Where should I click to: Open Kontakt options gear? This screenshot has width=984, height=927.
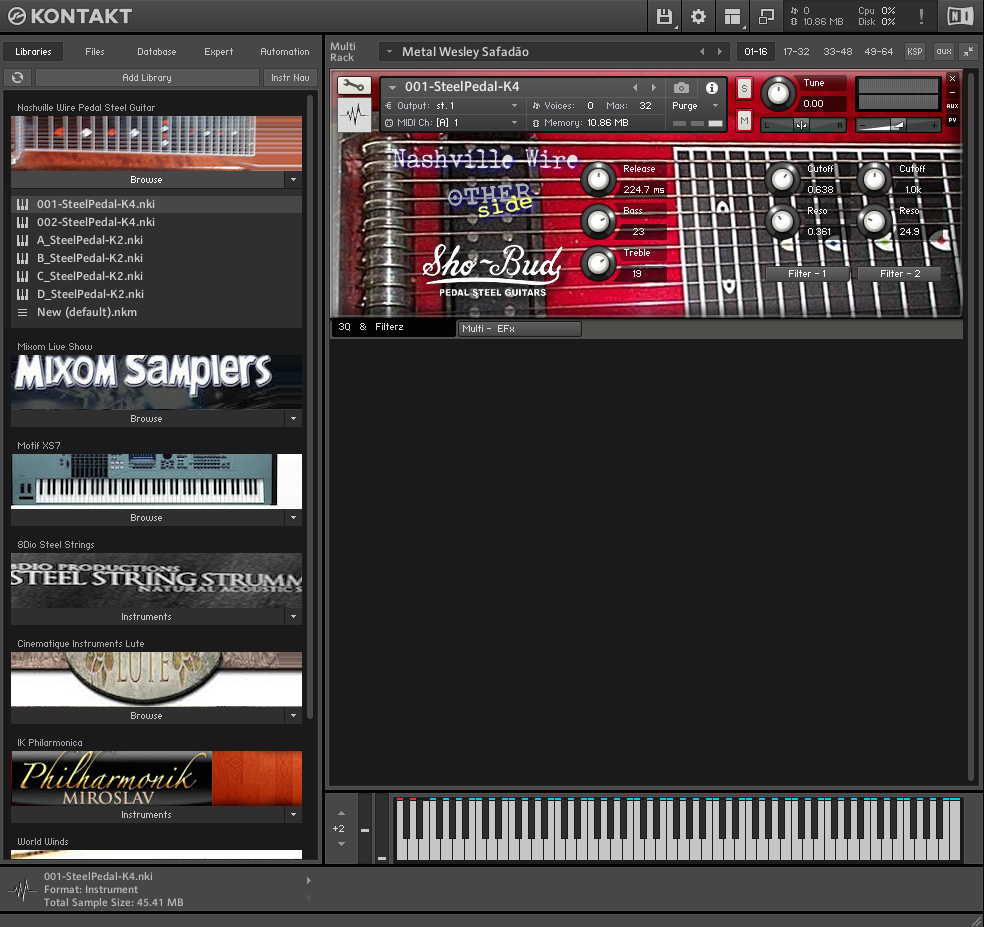(698, 16)
